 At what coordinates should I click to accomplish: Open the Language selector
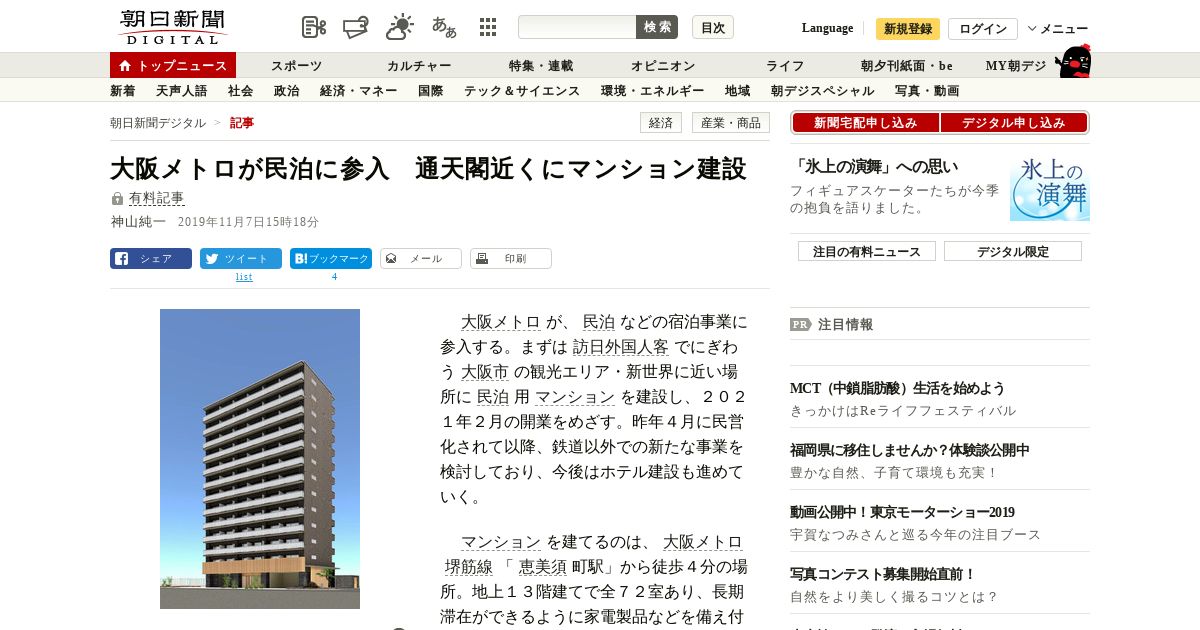click(827, 28)
